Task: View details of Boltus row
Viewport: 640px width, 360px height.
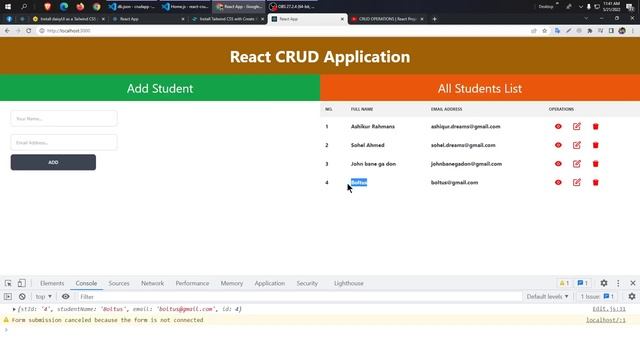Action: pos(558,182)
